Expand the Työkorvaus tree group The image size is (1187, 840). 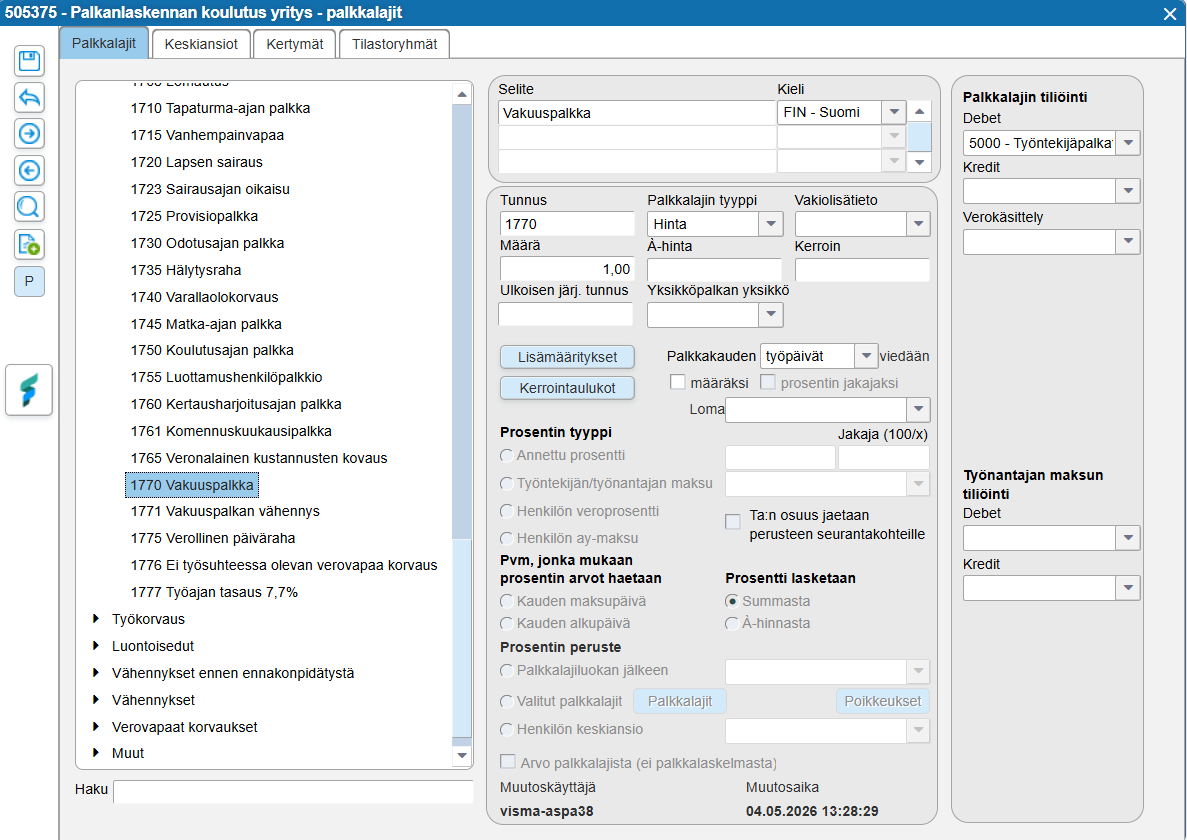[96, 618]
